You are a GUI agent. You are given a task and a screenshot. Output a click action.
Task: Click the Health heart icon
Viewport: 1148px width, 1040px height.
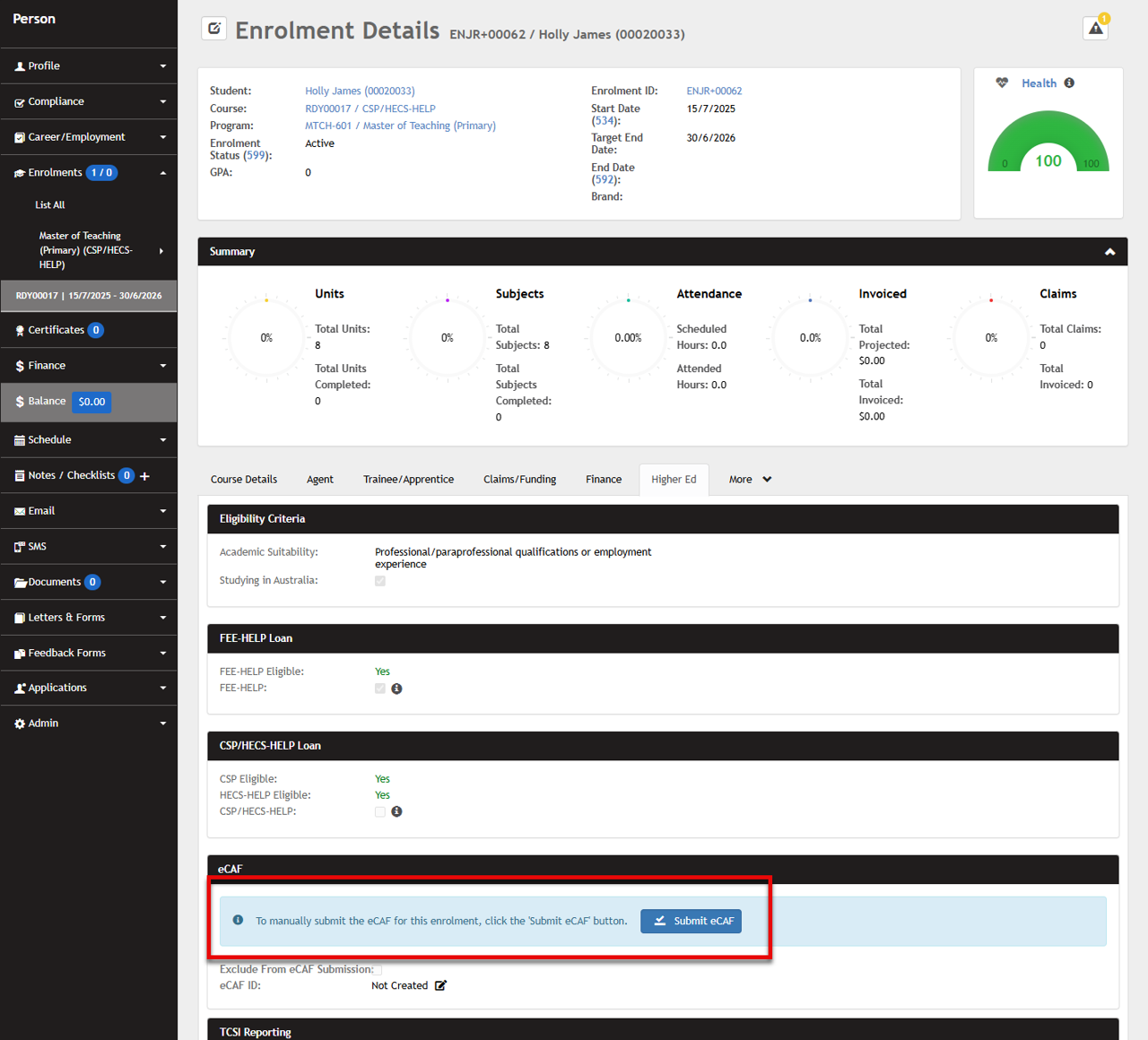[1002, 83]
